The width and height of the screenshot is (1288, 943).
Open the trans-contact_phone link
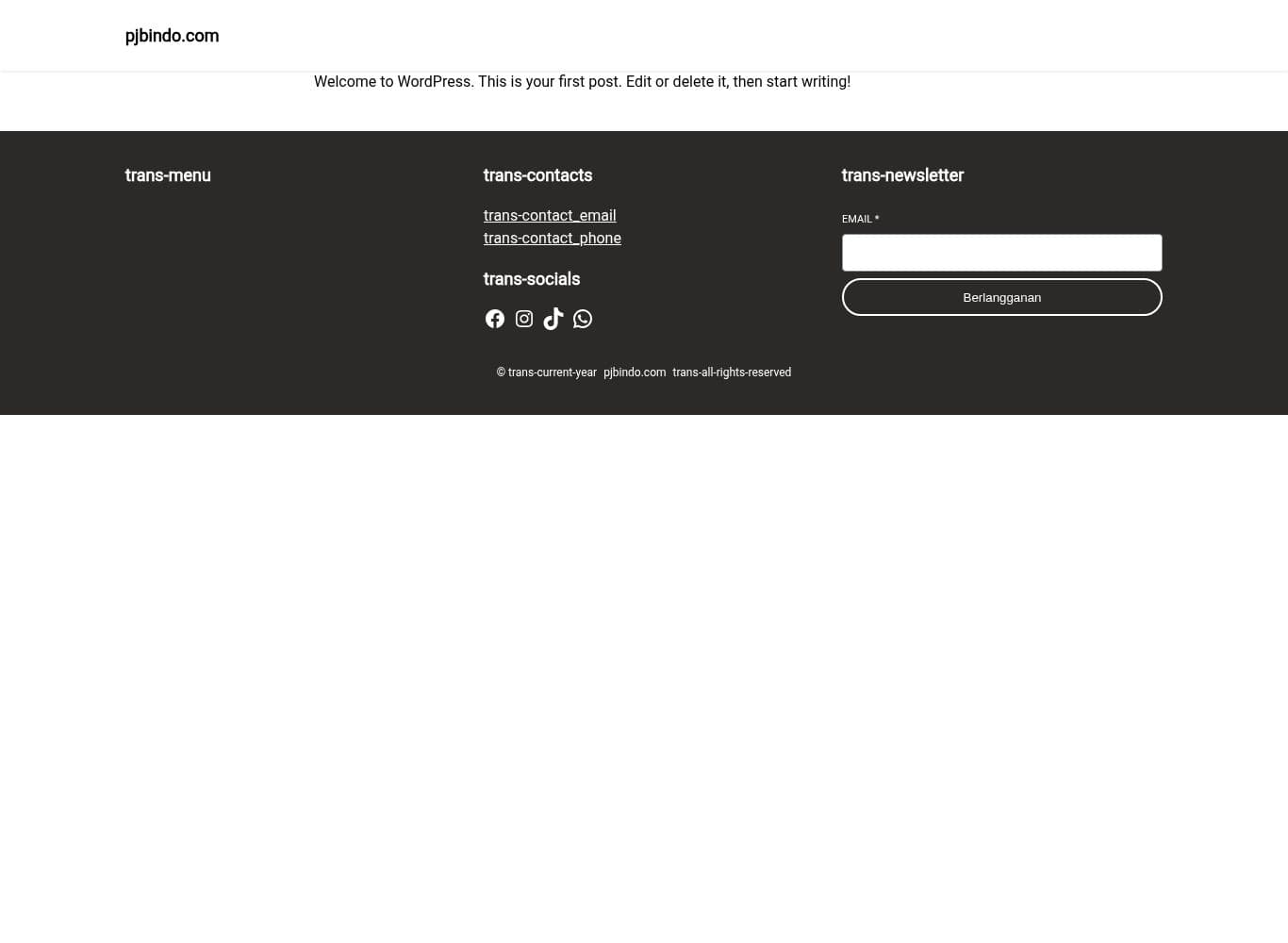[553, 238]
